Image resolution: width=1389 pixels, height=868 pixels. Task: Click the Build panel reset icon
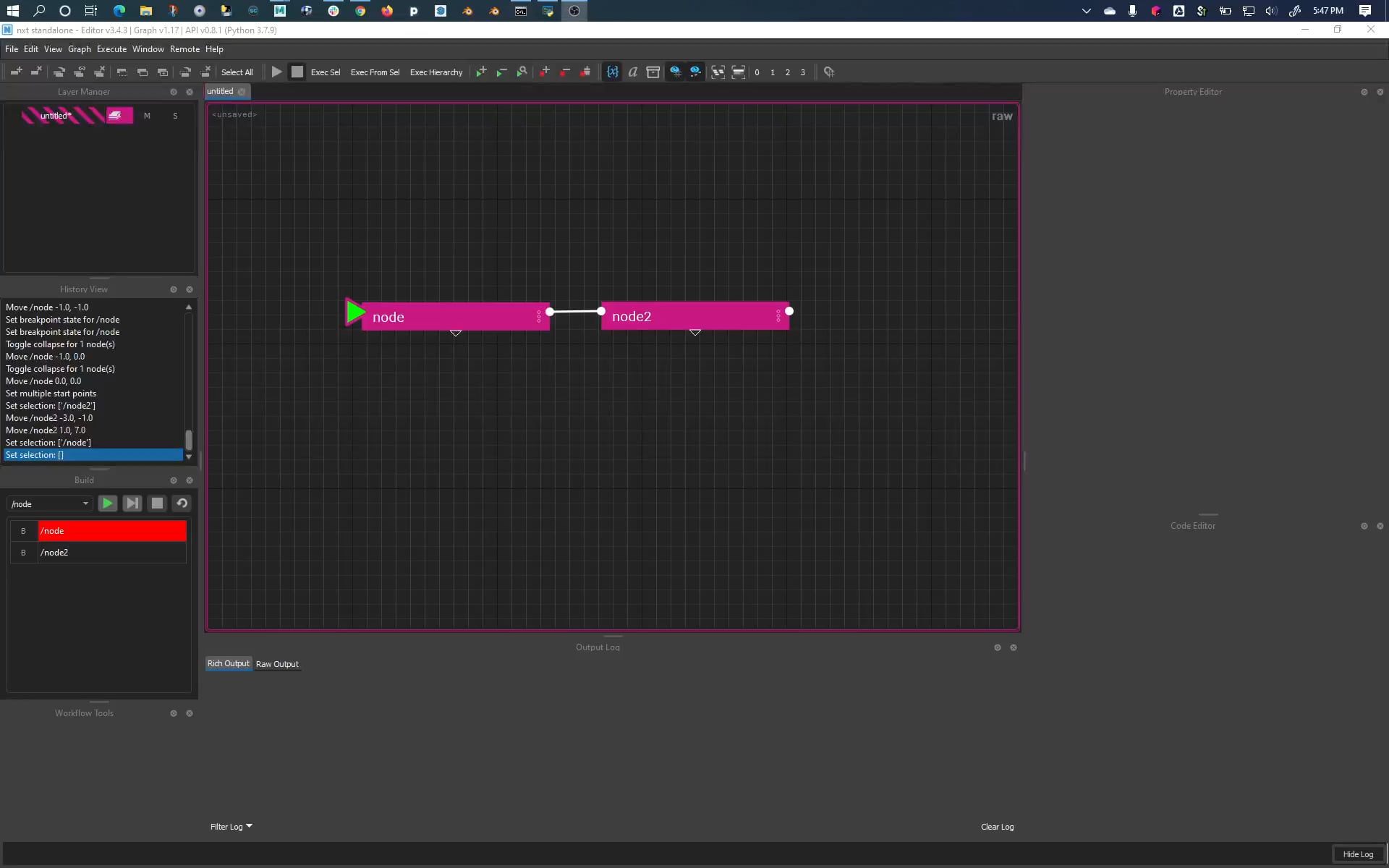(182, 503)
